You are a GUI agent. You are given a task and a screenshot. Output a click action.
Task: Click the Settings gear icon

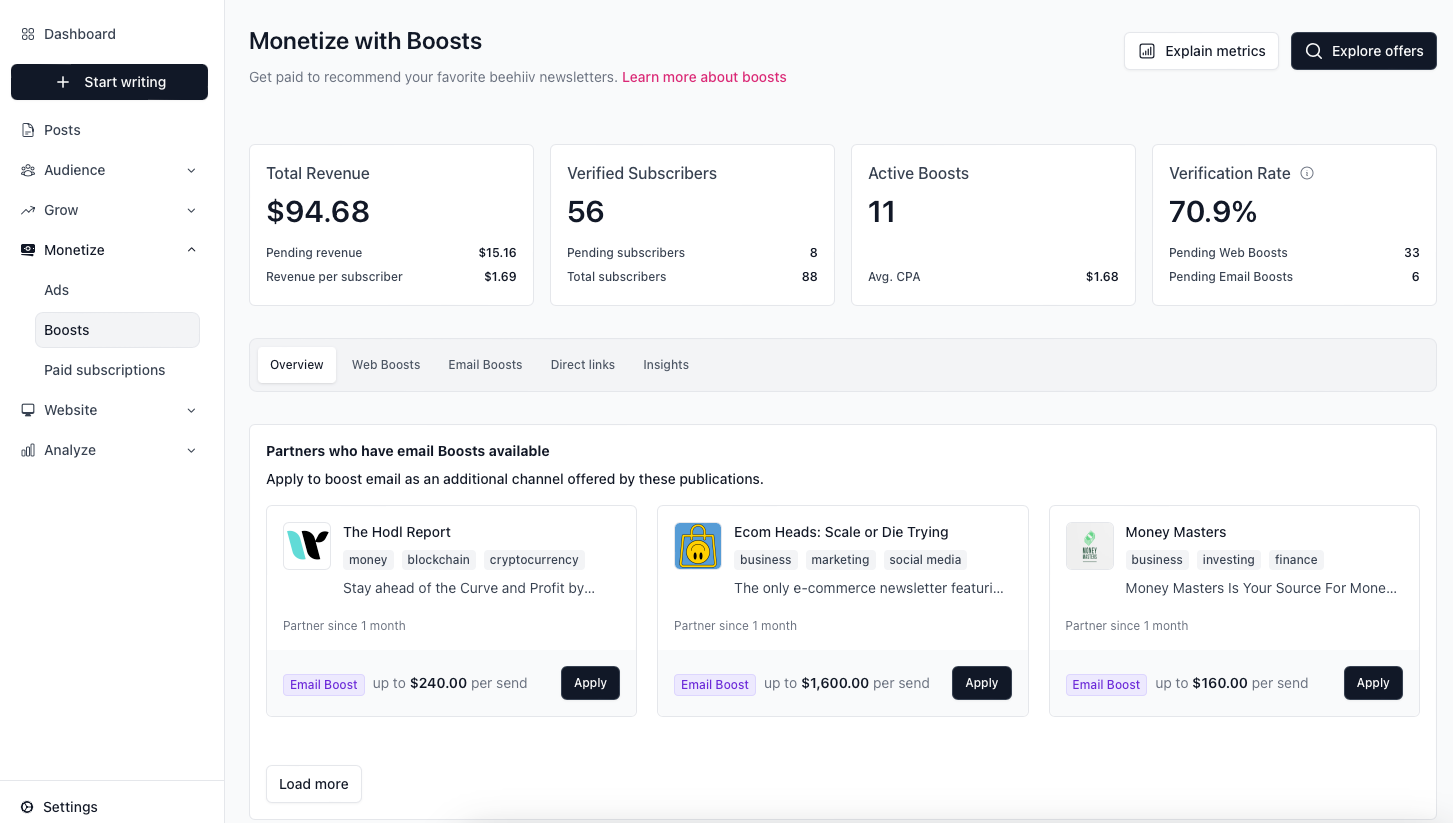27,807
